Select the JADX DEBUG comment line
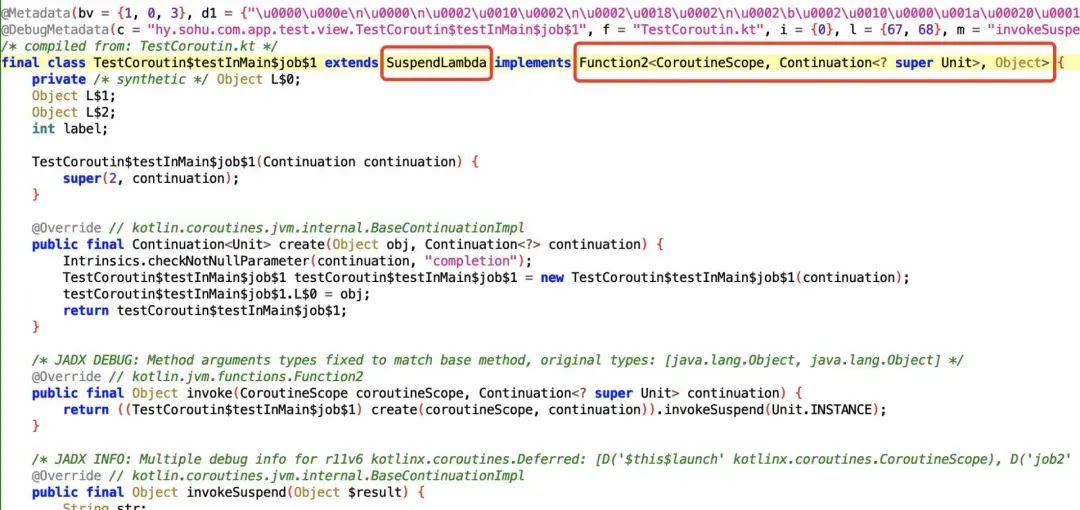Screen dimensions: 1080x510 (x=497, y=360)
